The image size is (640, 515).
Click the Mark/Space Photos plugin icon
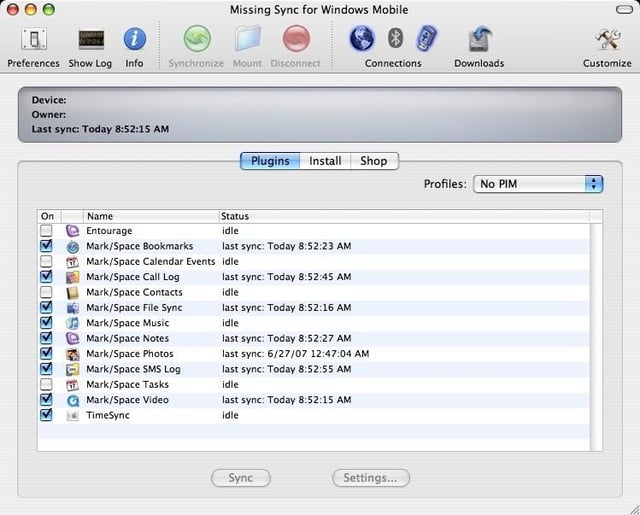tap(72, 354)
